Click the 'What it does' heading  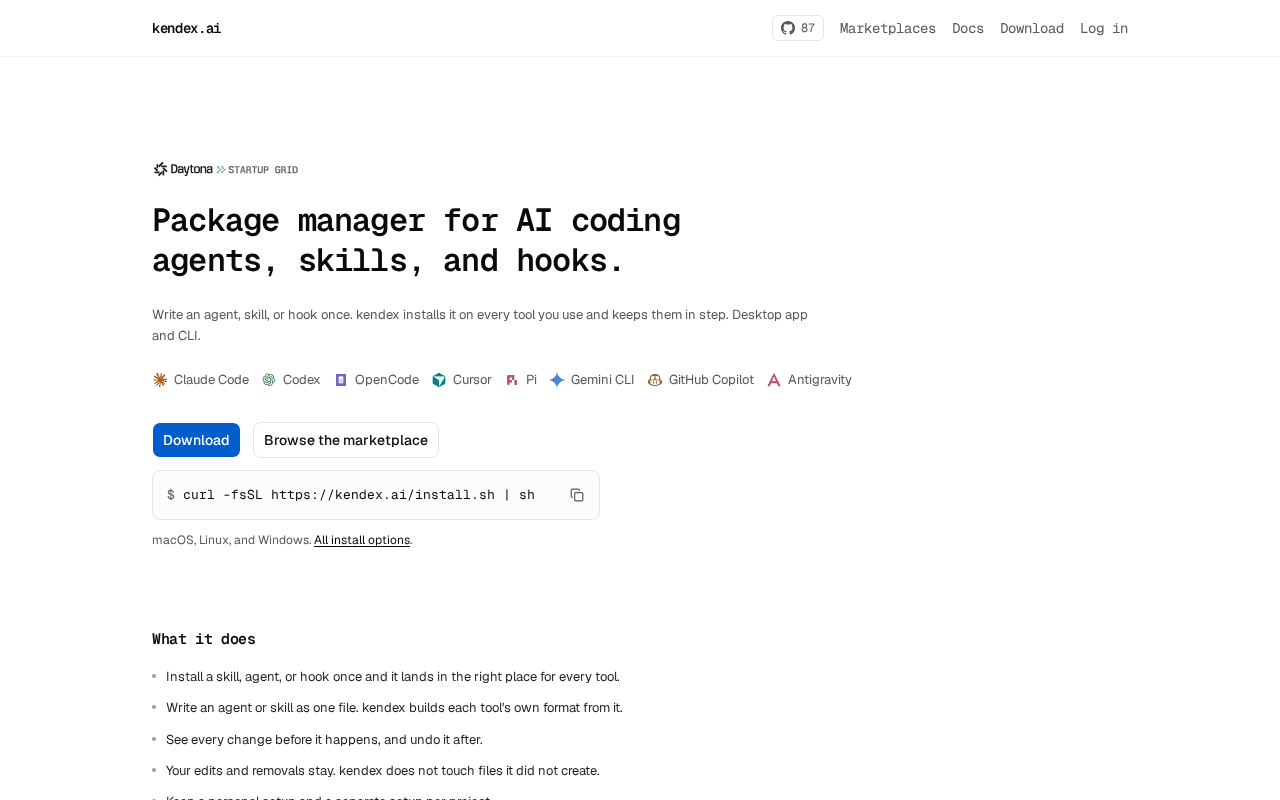(x=204, y=639)
